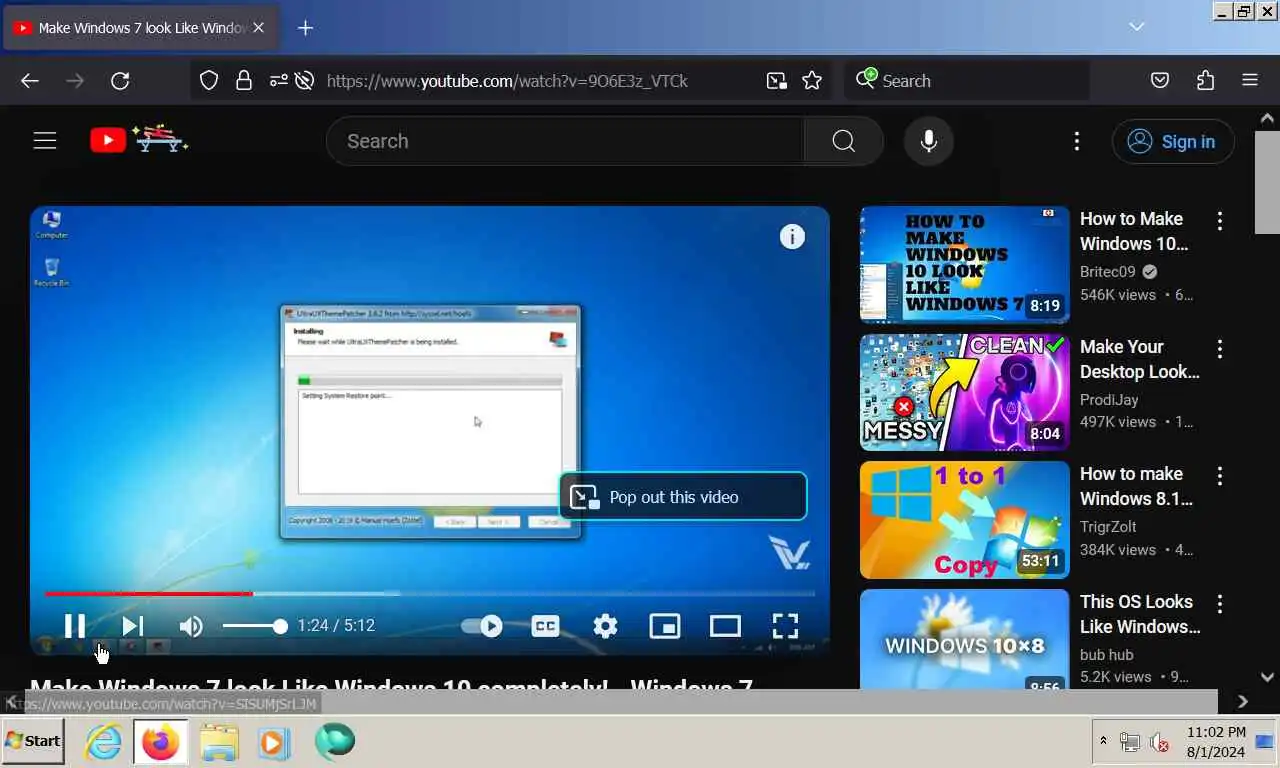
Task: Open a new browser tab
Action: 306,28
